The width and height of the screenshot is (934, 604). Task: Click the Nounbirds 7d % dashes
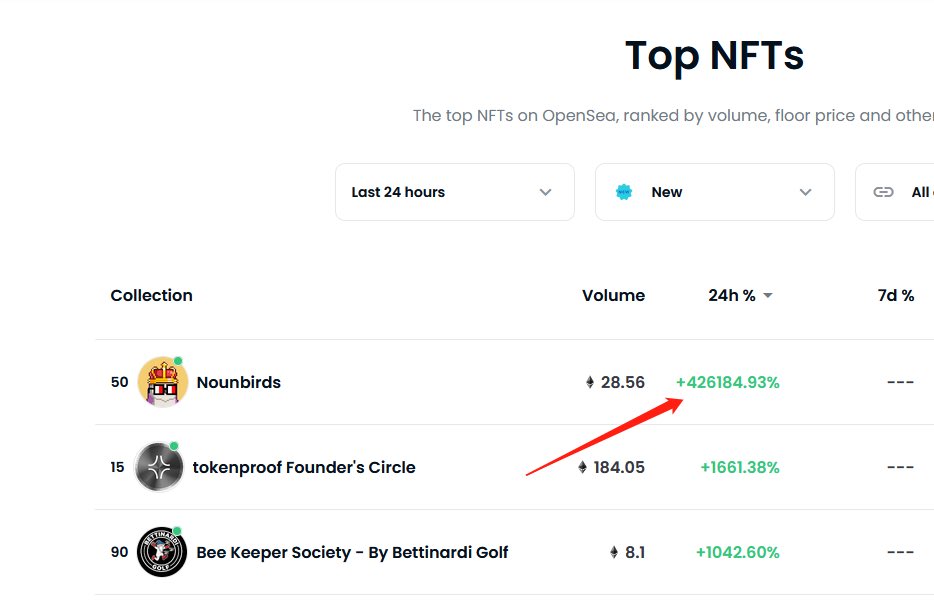coord(900,382)
